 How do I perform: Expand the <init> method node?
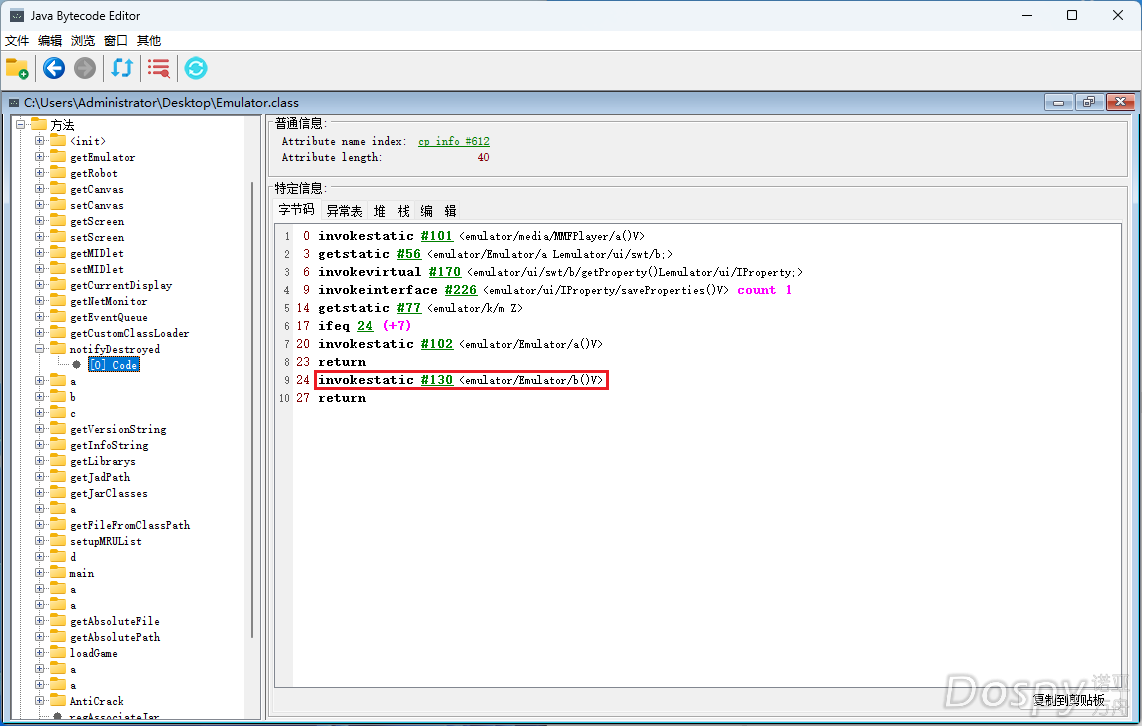coord(40,141)
